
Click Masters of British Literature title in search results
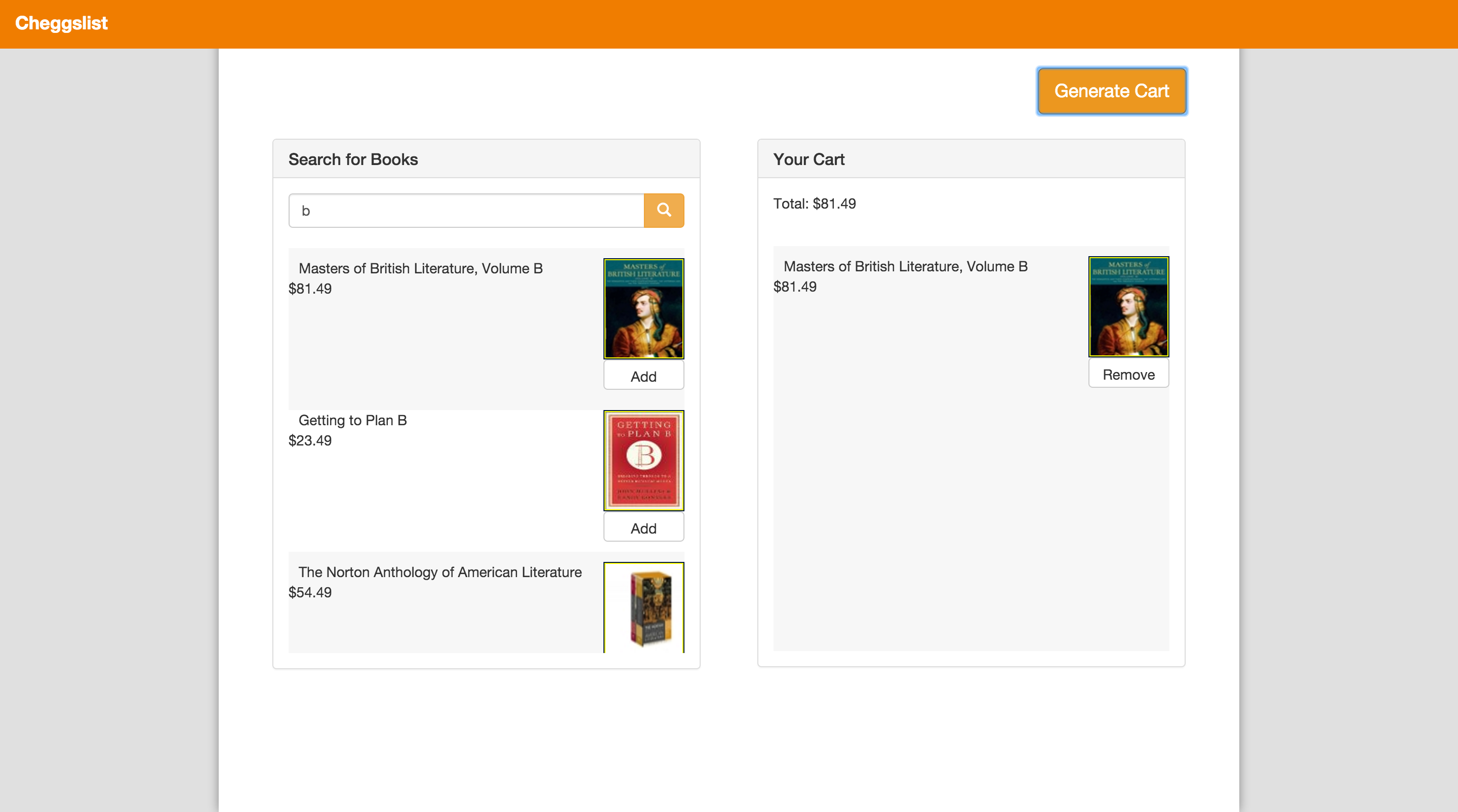[420, 268]
